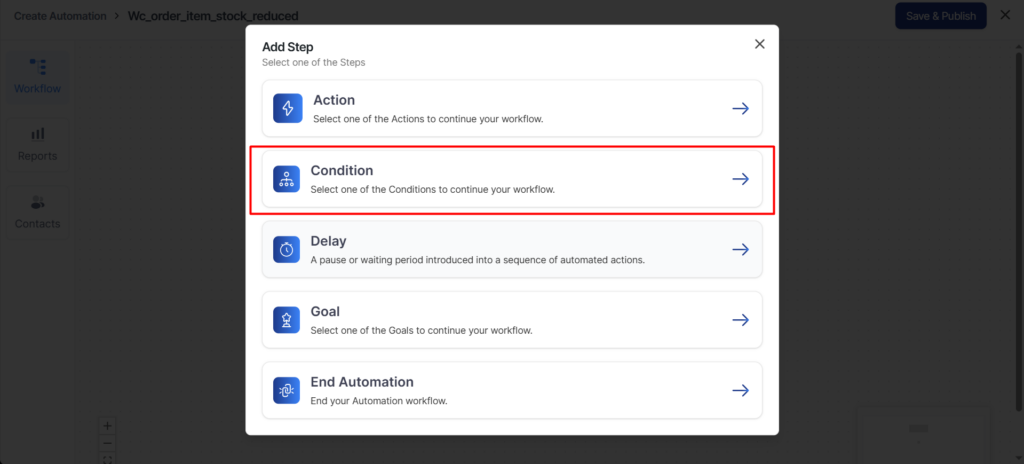This screenshot has height=464, width=1024.
Task: Close the Add Step dialog
Action: 759,44
